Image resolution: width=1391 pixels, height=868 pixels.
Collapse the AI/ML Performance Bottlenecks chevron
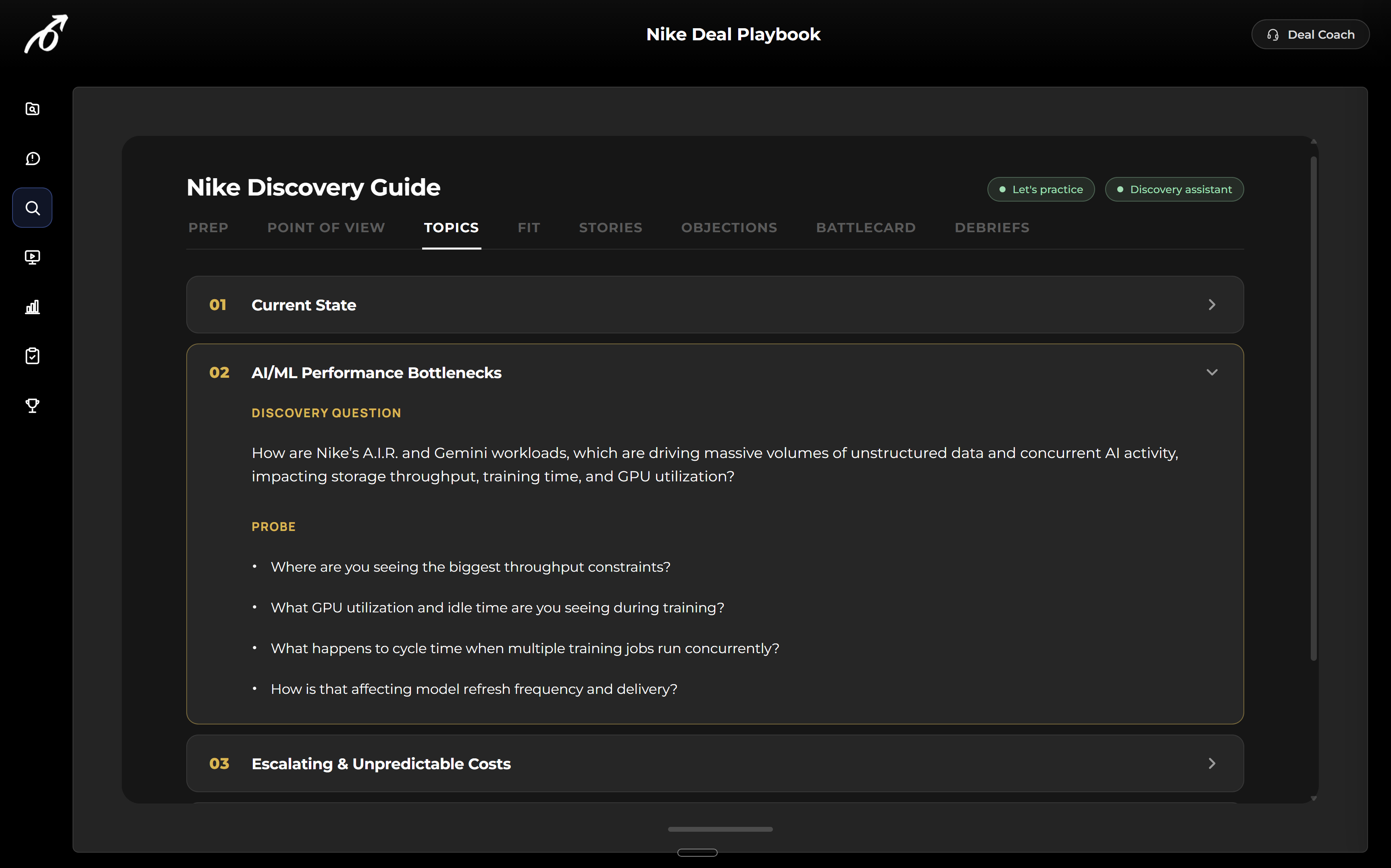coord(1212,373)
